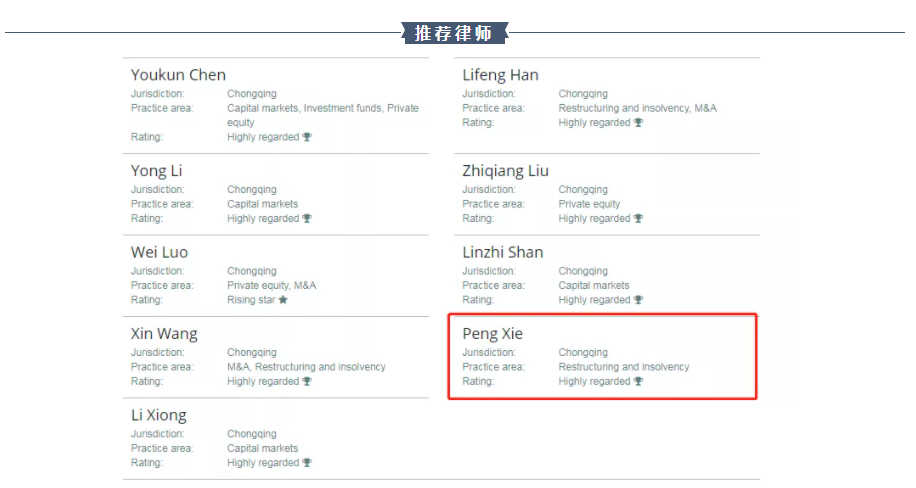Click trophy icon beside Youkun Chen's rating

tap(307, 137)
